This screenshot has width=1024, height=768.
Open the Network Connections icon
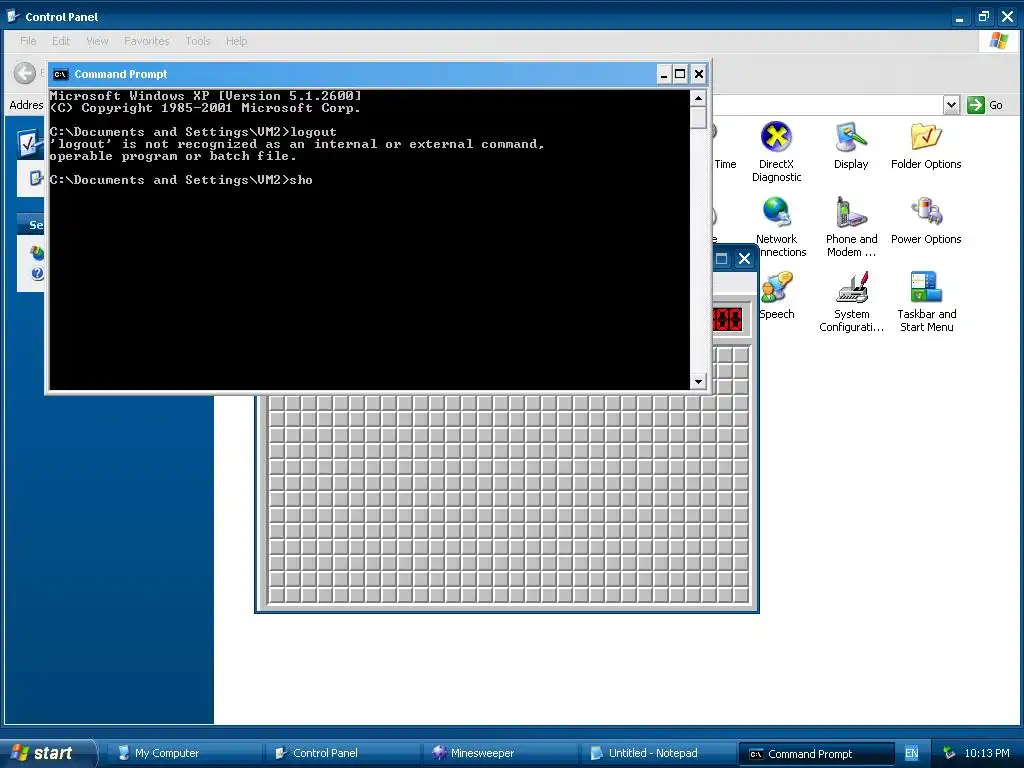tap(777, 227)
